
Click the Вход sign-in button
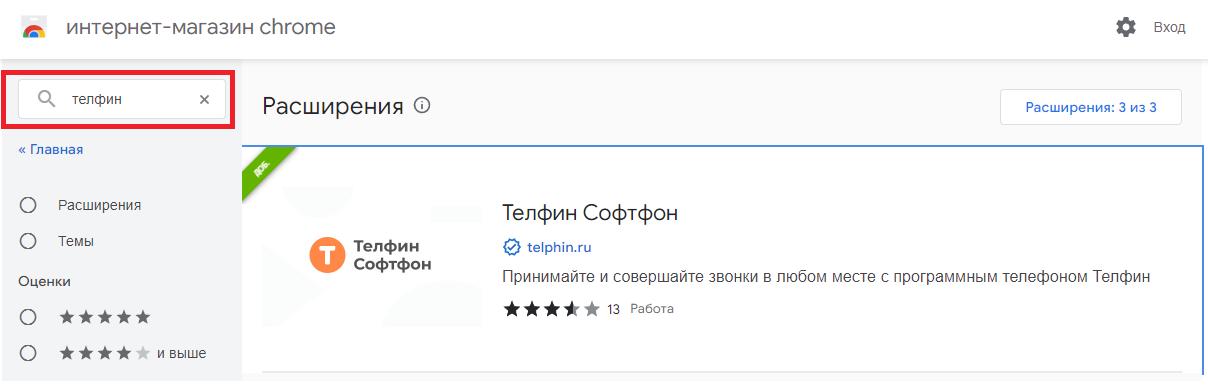(x=1169, y=27)
